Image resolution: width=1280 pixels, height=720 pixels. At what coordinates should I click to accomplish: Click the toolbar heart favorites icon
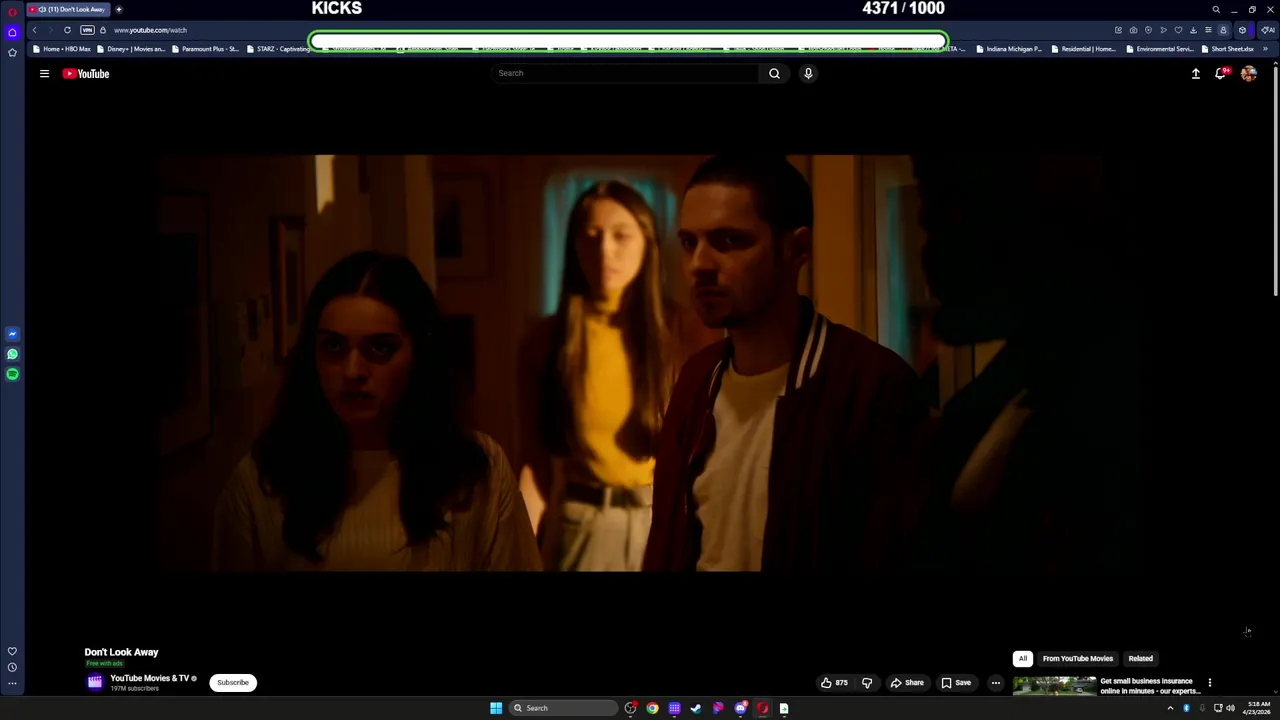click(1178, 30)
